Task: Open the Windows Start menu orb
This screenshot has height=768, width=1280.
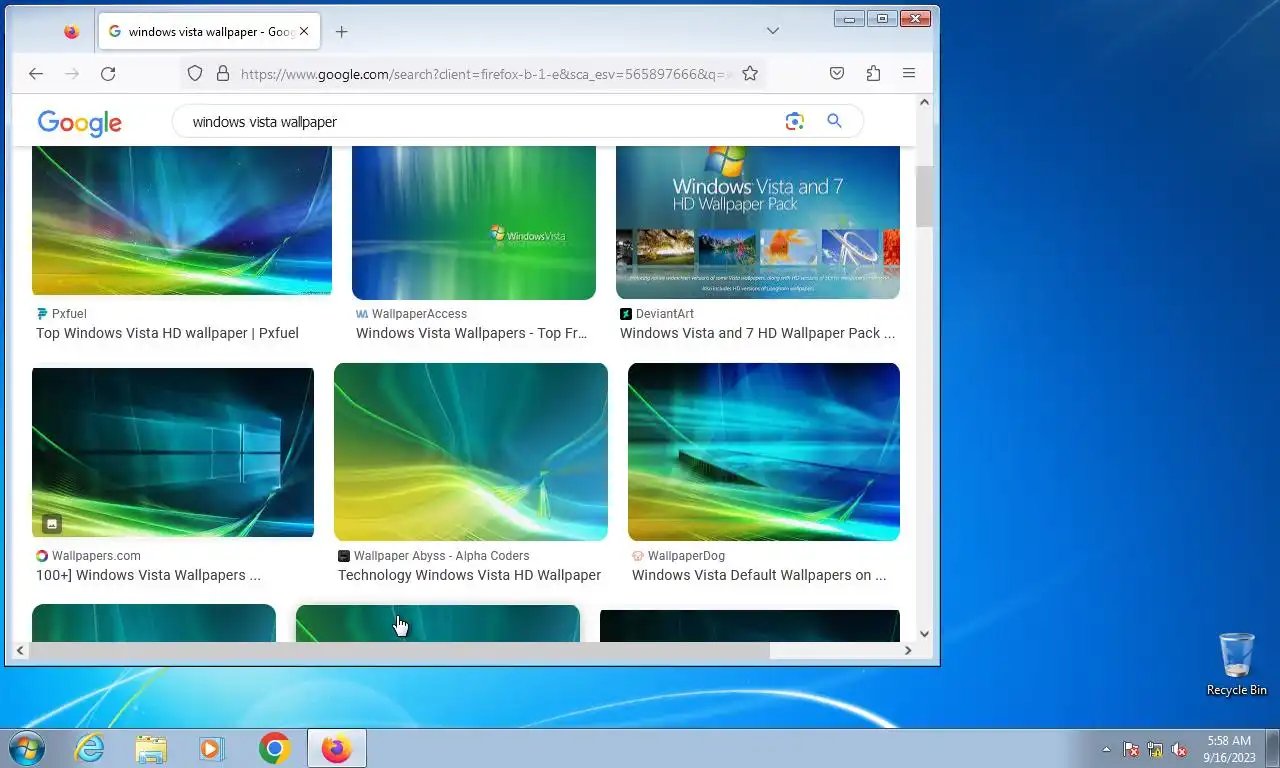Action: 26,748
